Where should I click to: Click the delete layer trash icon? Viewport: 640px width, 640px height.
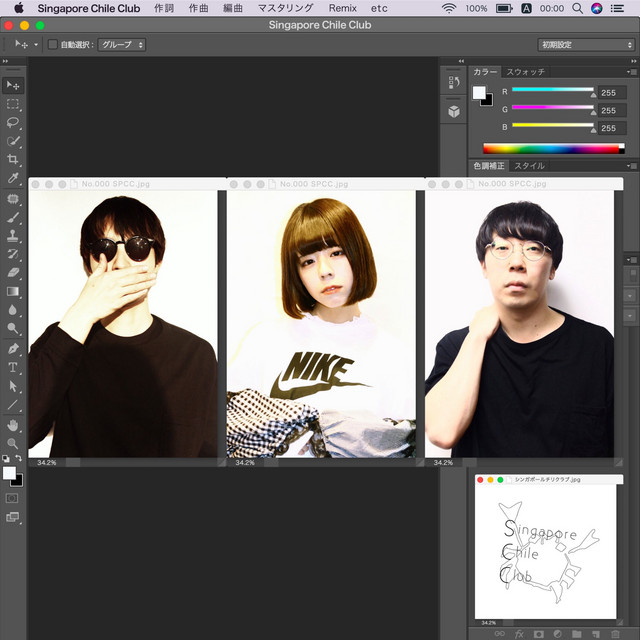[614, 633]
